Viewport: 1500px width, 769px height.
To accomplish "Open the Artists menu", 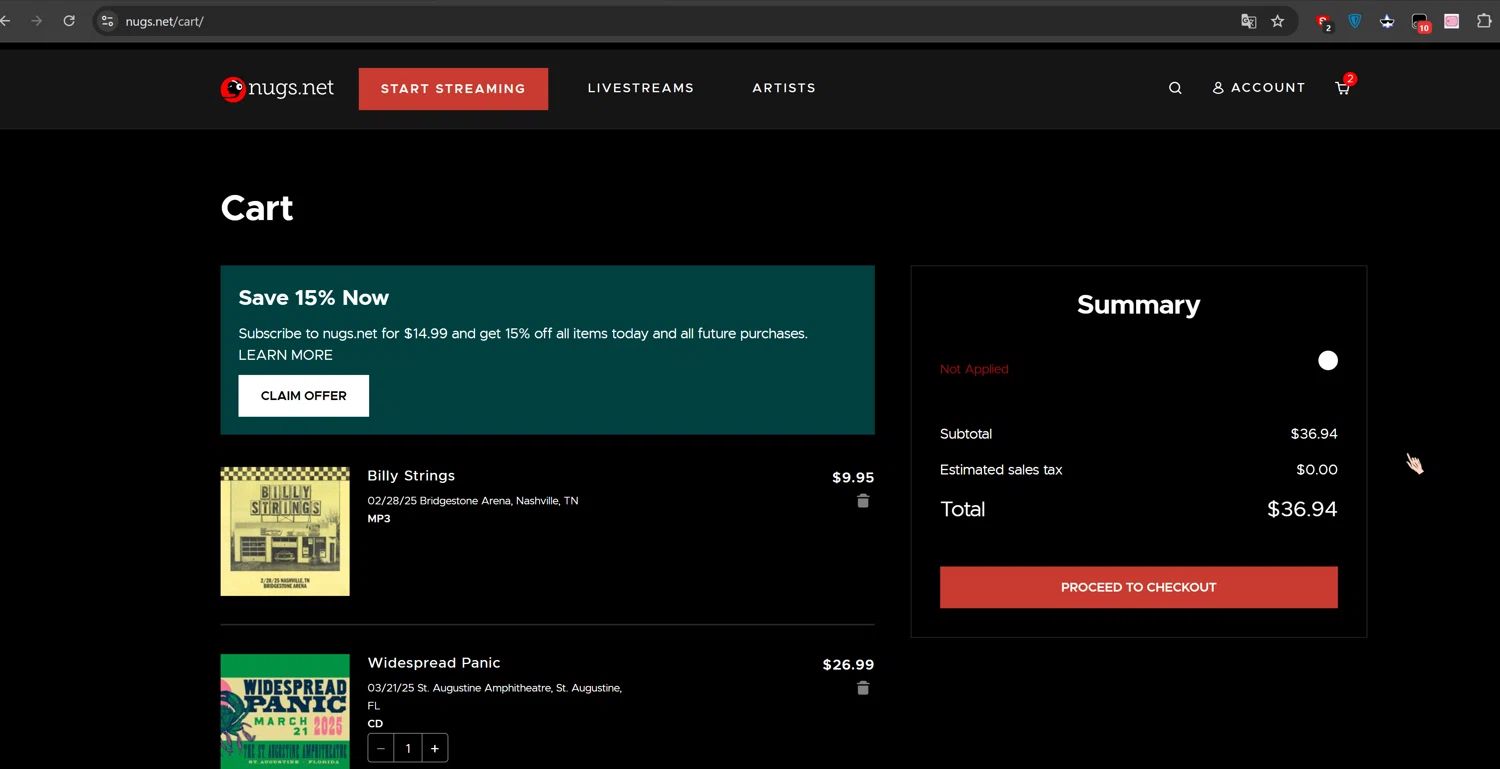I will [x=784, y=88].
